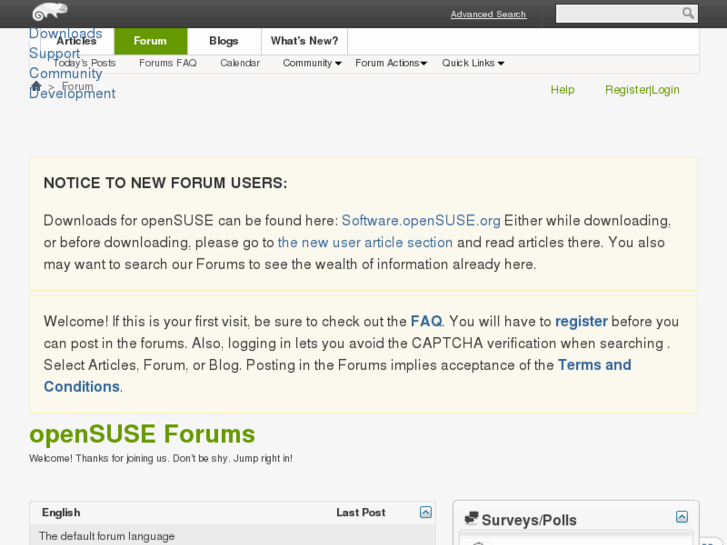Click the Last Post column header
Image resolution: width=727 pixels, height=545 pixels.
[361, 513]
